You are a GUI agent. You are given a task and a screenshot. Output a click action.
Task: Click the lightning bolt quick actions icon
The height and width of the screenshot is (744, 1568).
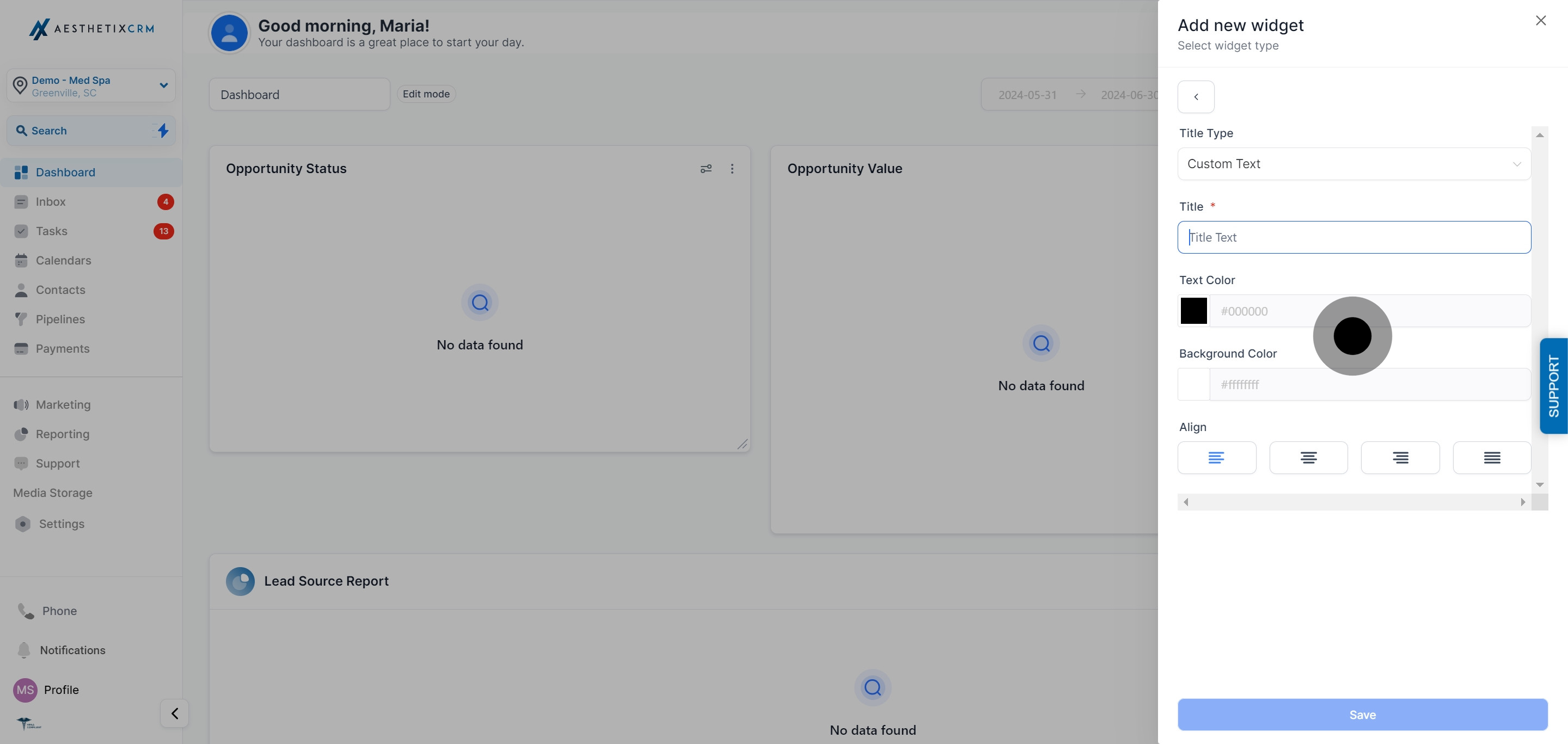(163, 130)
